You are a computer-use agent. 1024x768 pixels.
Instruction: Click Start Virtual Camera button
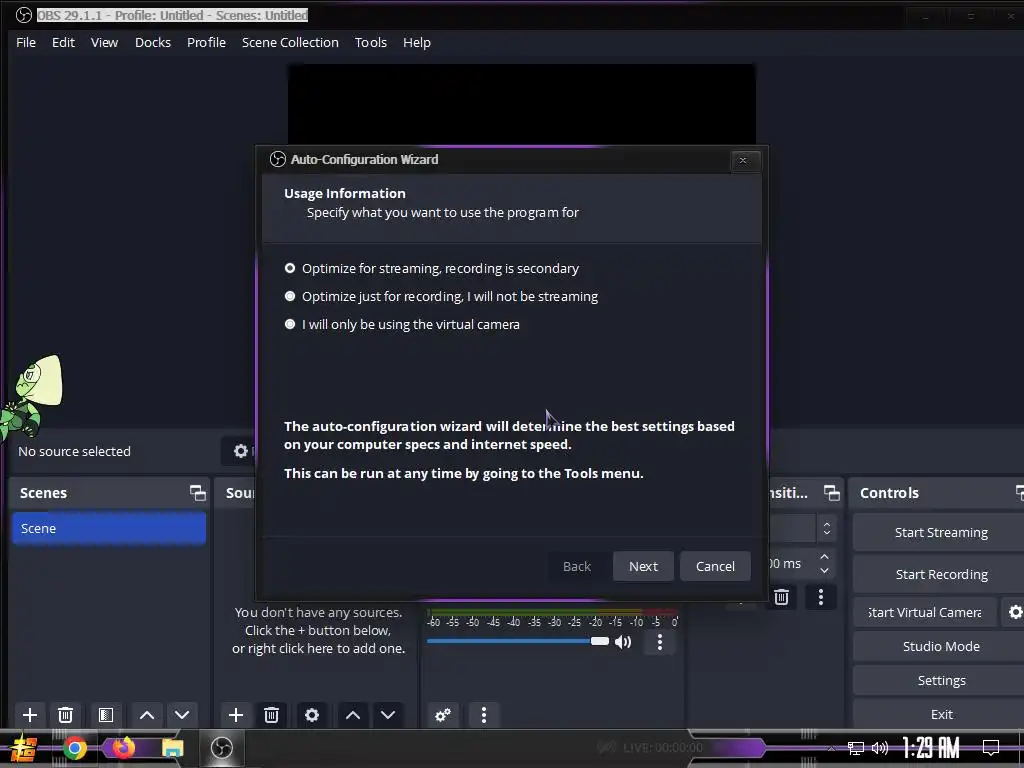[x=925, y=613]
